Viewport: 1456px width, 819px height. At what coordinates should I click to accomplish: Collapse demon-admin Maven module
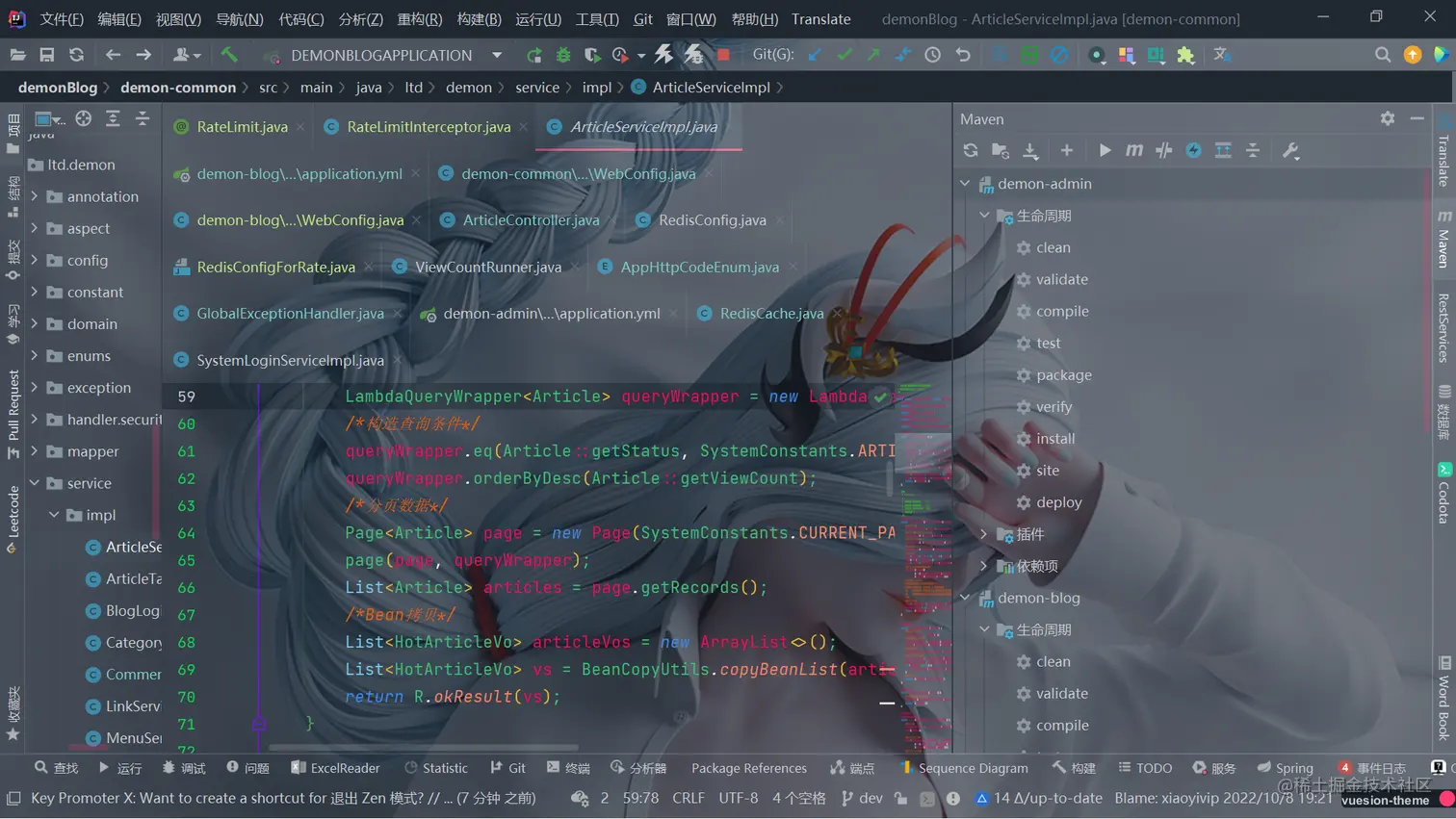(x=965, y=183)
